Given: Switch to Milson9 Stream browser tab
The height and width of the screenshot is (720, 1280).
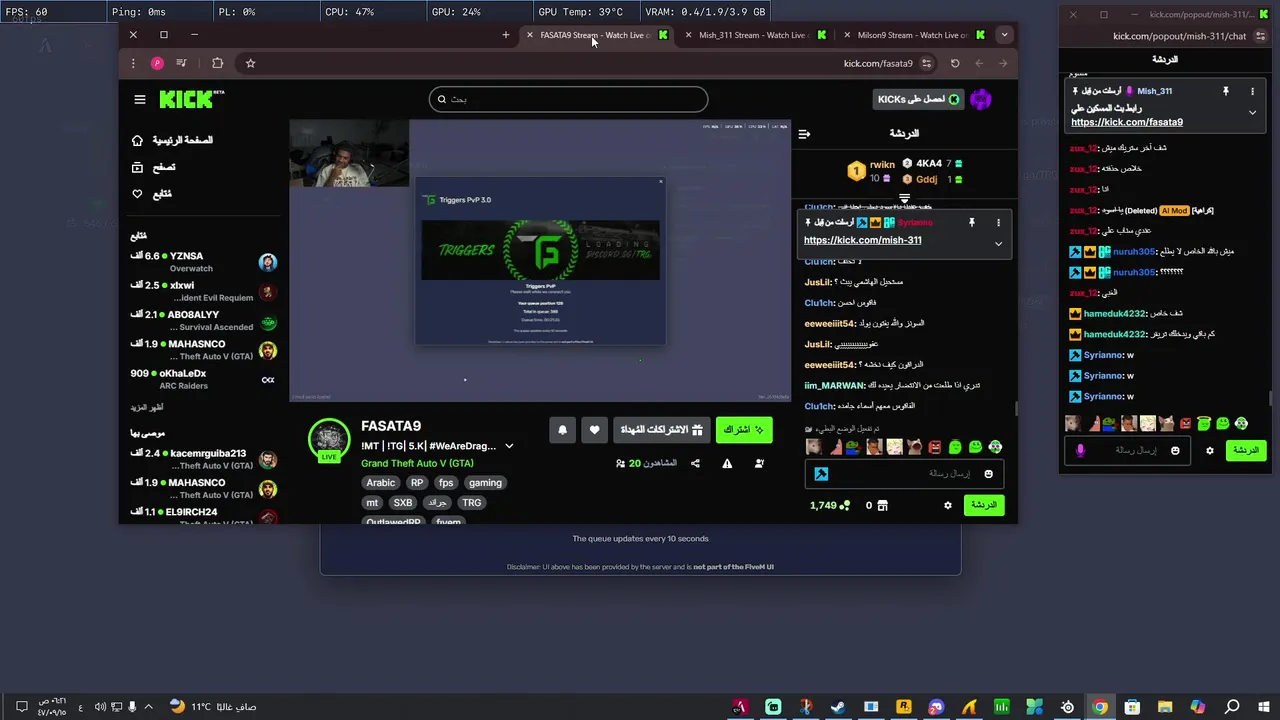Looking at the screenshot, I should (x=913, y=35).
